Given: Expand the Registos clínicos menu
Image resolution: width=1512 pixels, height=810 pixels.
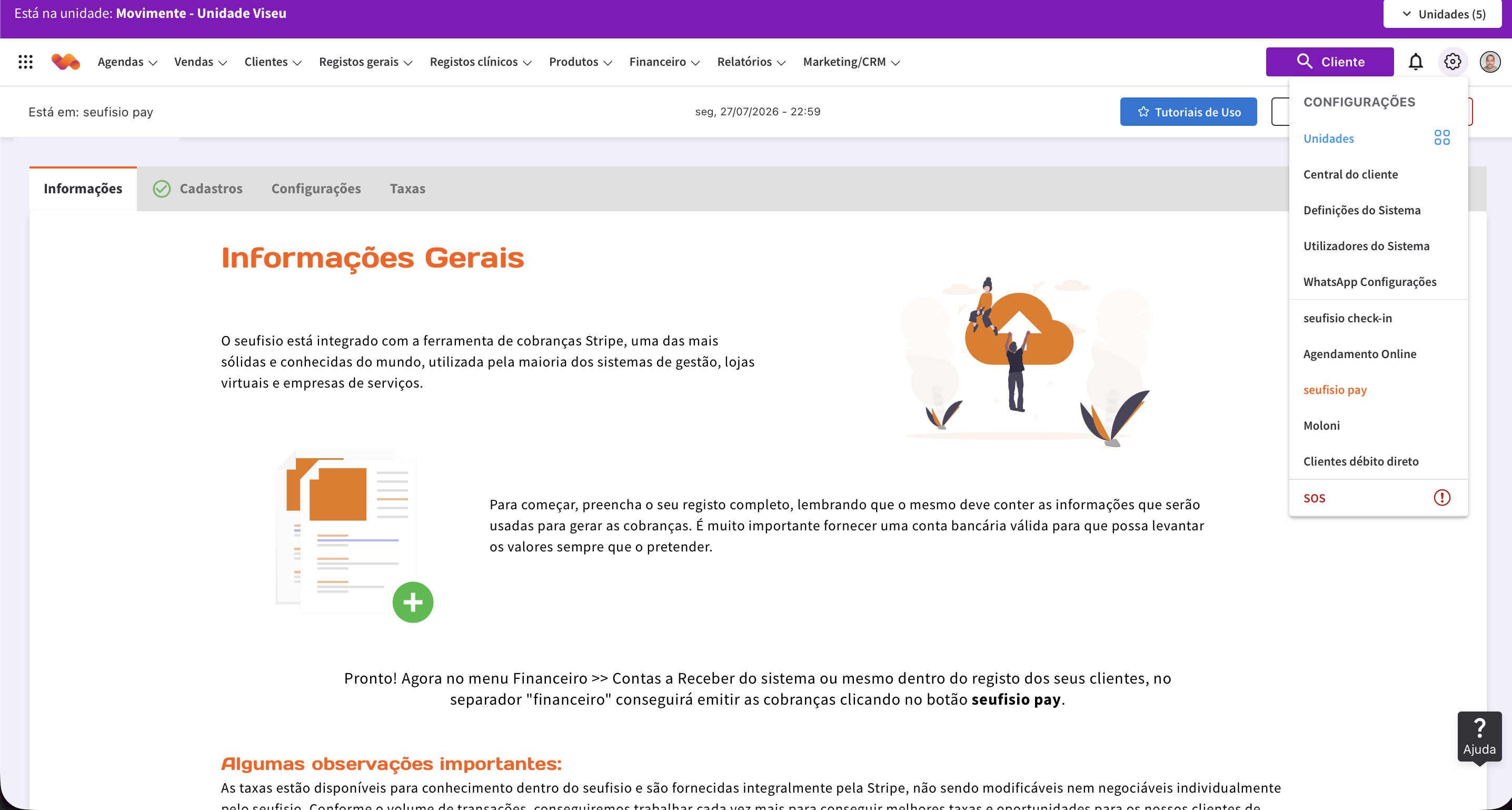Looking at the screenshot, I should tap(481, 62).
